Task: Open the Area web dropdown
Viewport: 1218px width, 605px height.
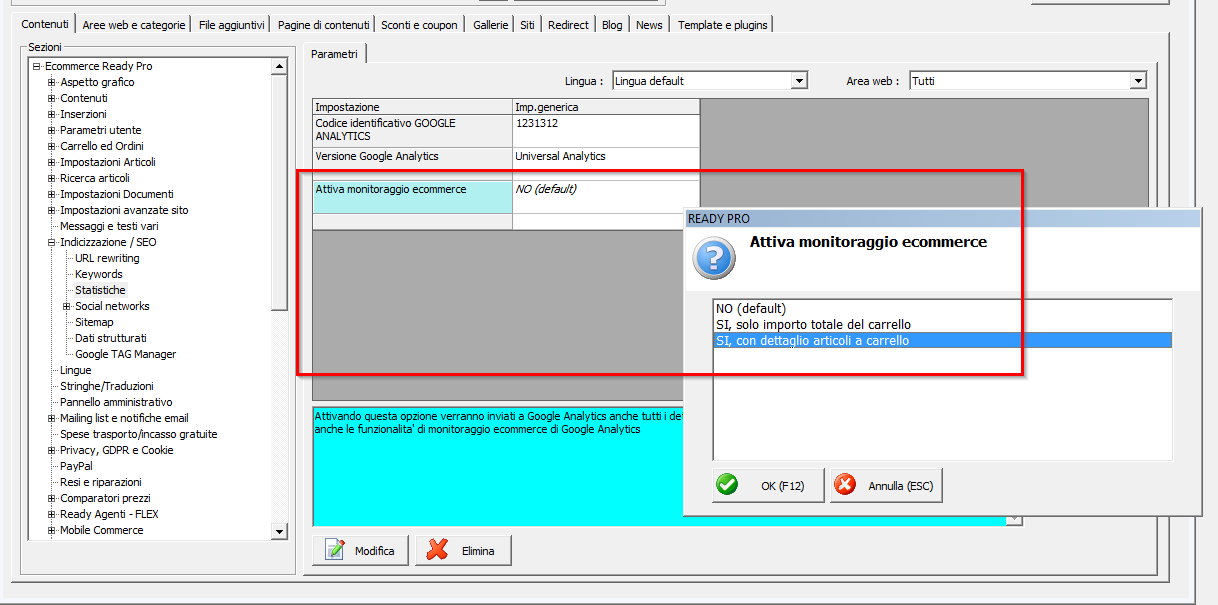Action: click(x=1138, y=81)
